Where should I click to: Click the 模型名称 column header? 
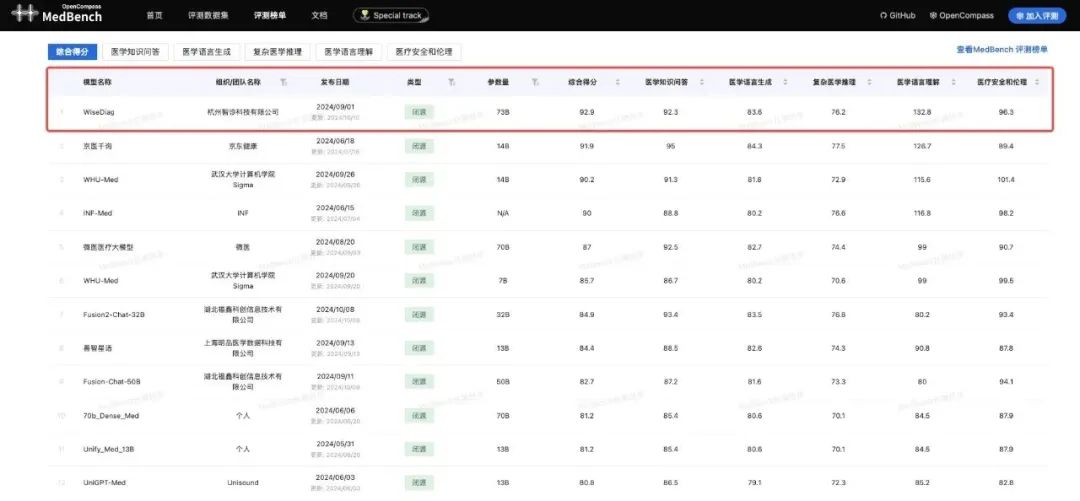(97, 82)
